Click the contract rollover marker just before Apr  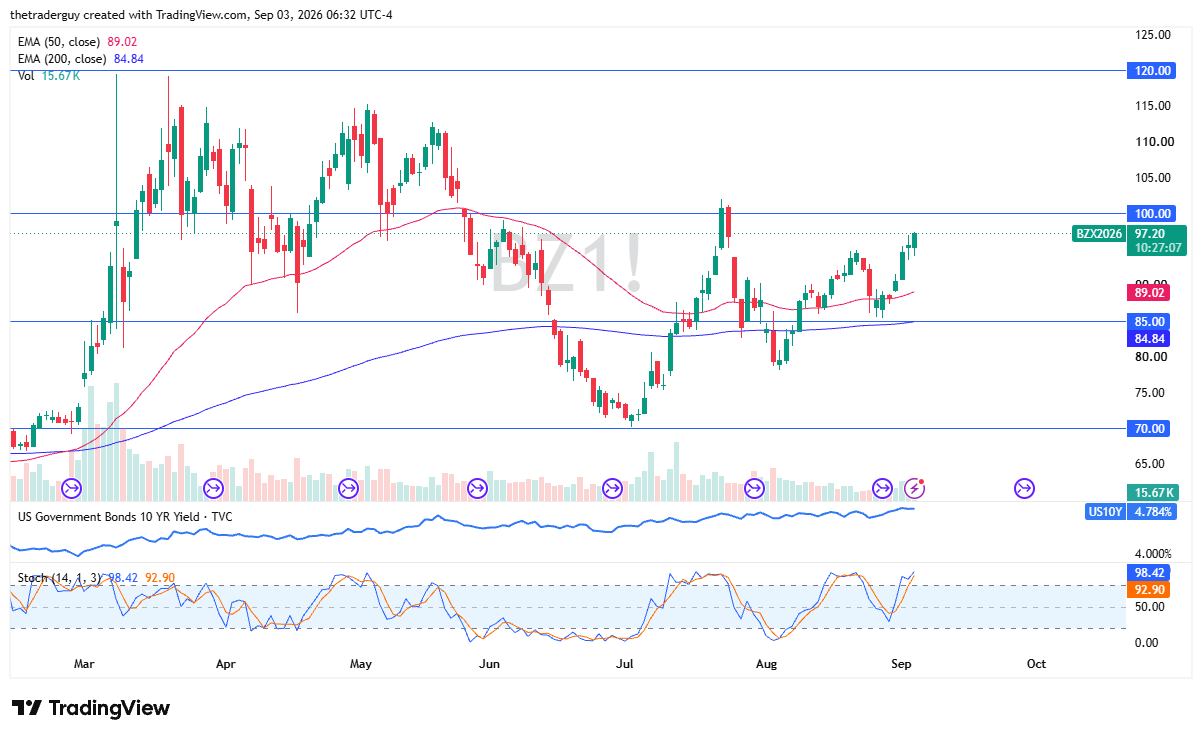point(213,489)
